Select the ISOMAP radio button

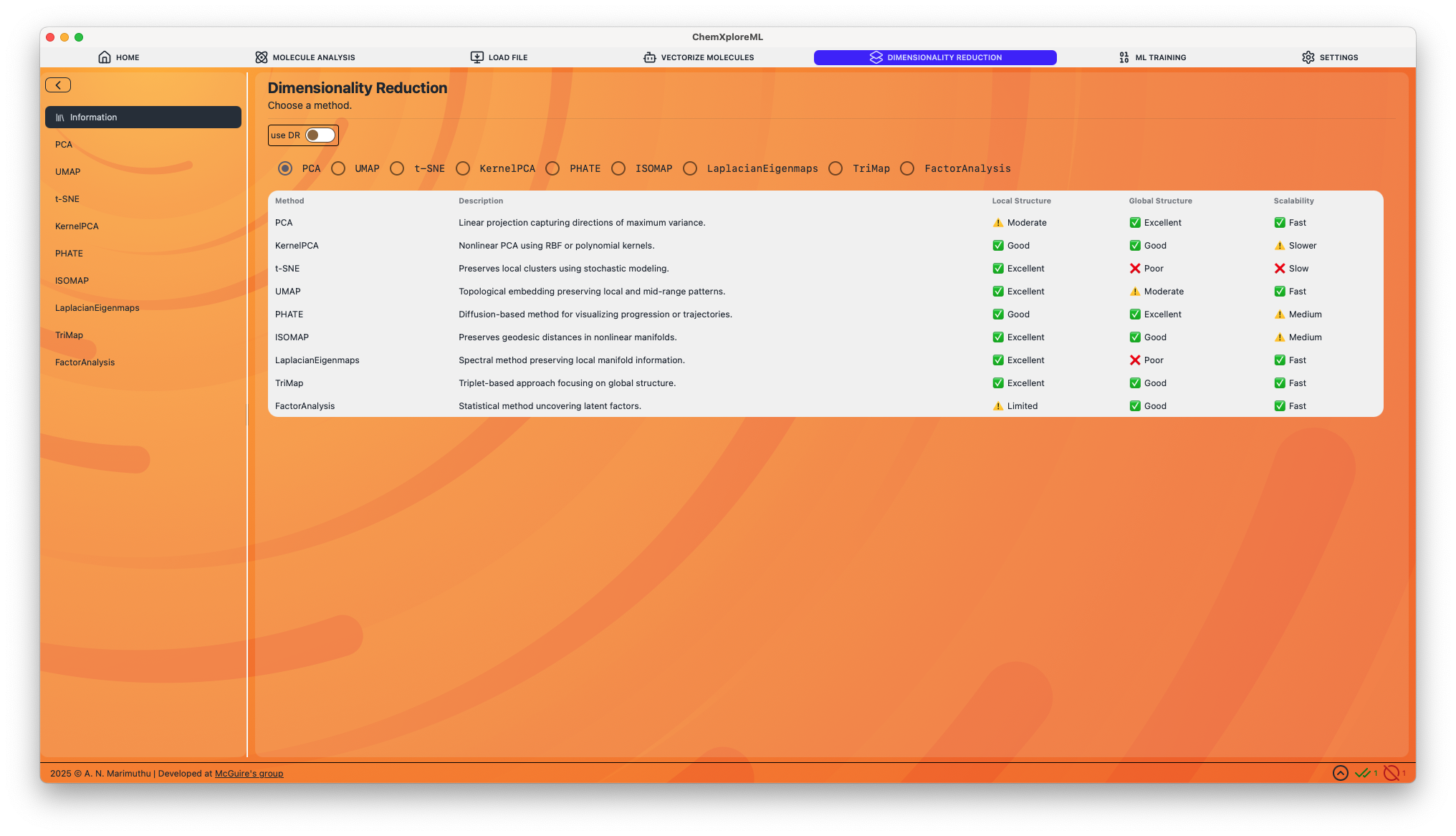618,168
